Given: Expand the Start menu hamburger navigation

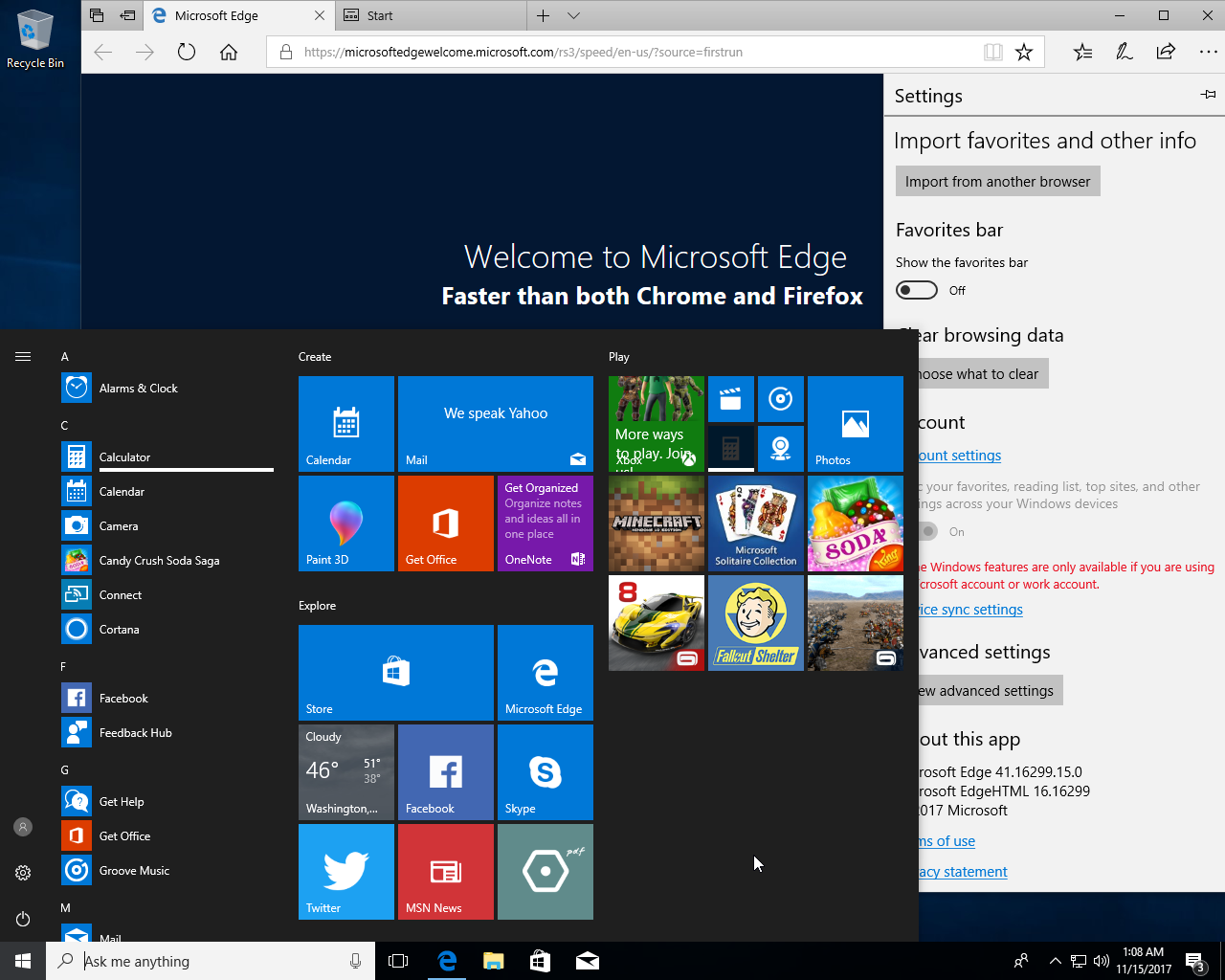Looking at the screenshot, I should pos(23,356).
